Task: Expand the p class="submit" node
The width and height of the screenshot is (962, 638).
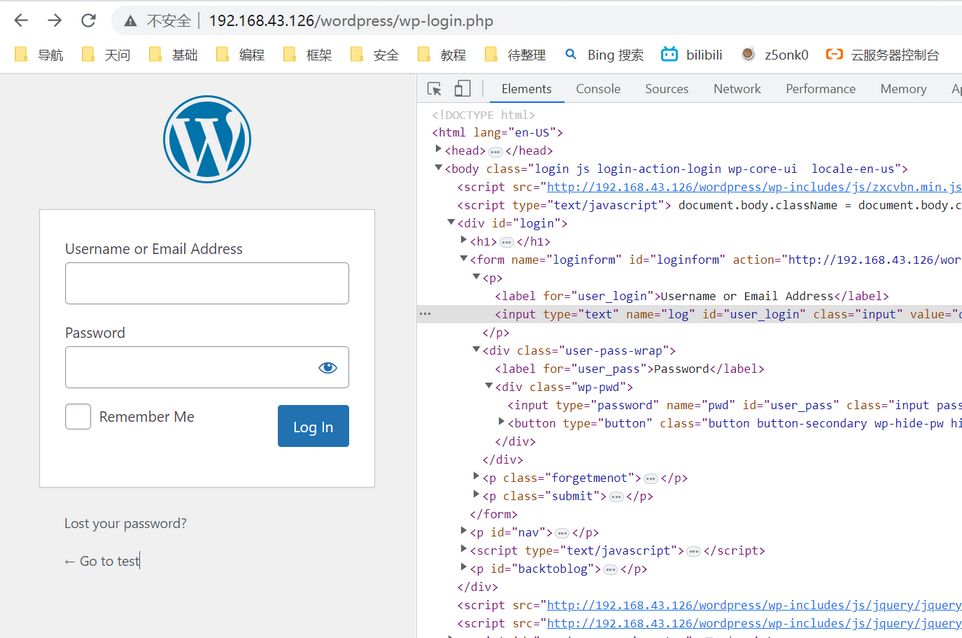Action: [x=476, y=494]
